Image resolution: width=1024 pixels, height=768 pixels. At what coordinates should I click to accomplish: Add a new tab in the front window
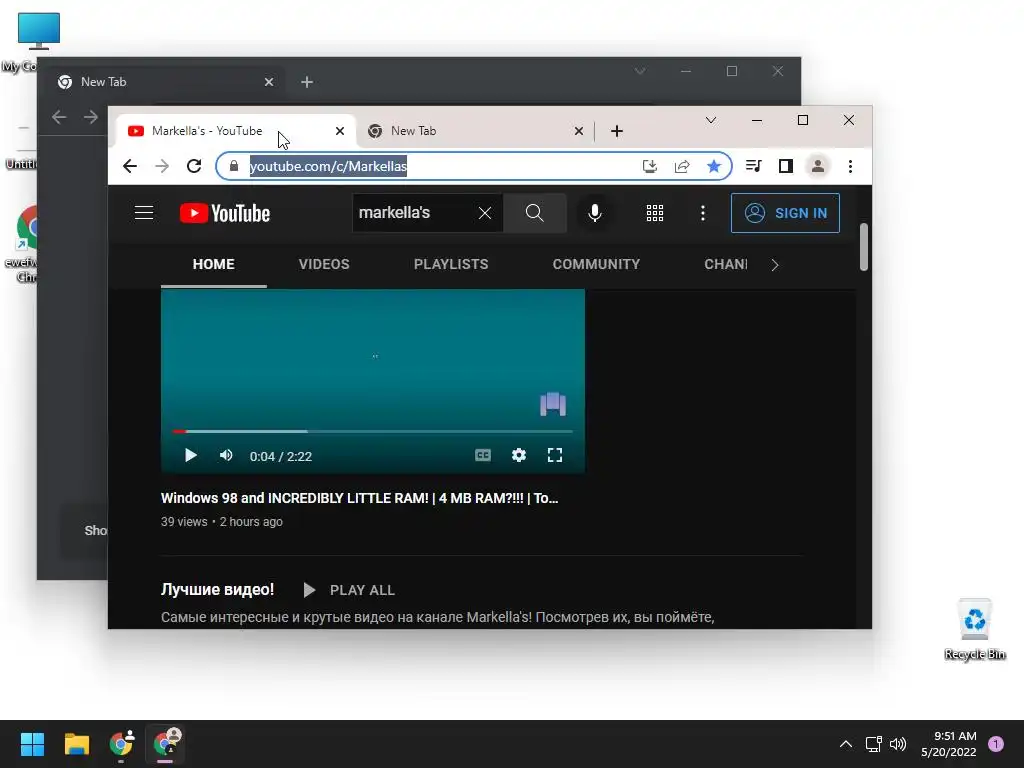tap(616, 131)
